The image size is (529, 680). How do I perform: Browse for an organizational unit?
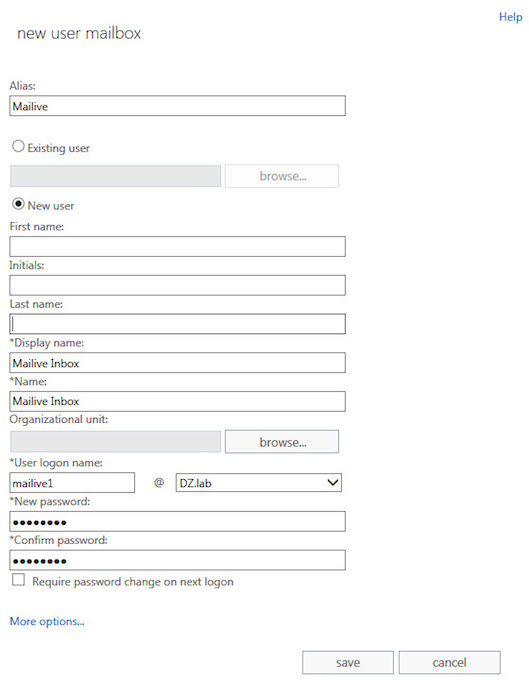(282, 442)
